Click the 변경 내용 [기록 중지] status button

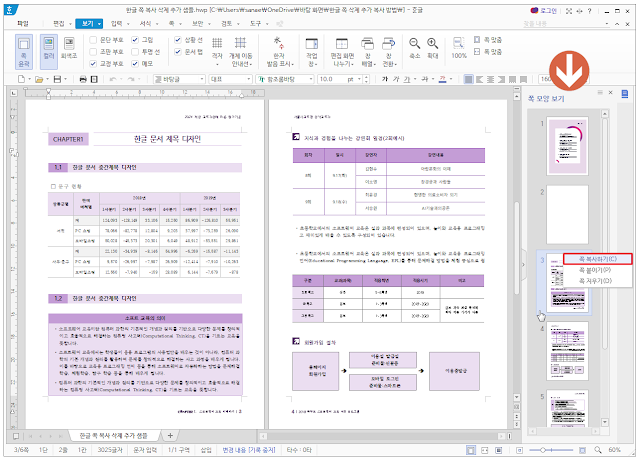click(249, 450)
